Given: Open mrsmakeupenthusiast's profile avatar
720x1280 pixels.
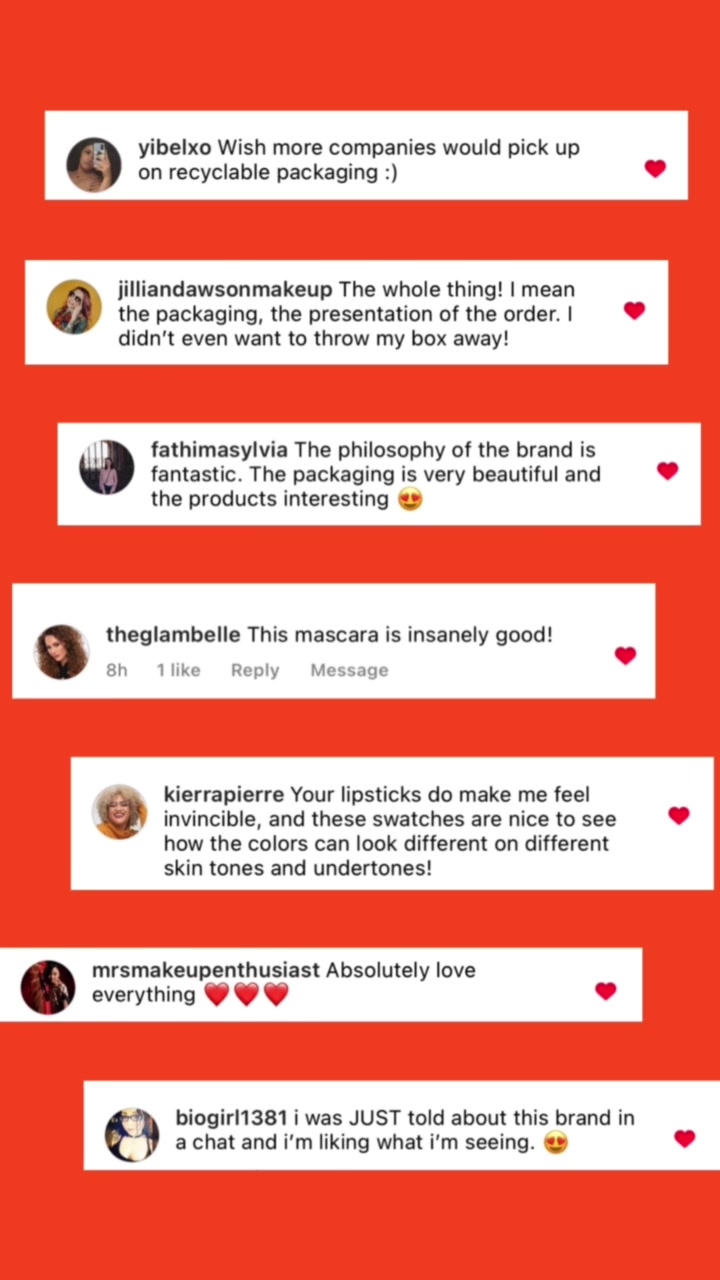Looking at the screenshot, I should point(48,987).
